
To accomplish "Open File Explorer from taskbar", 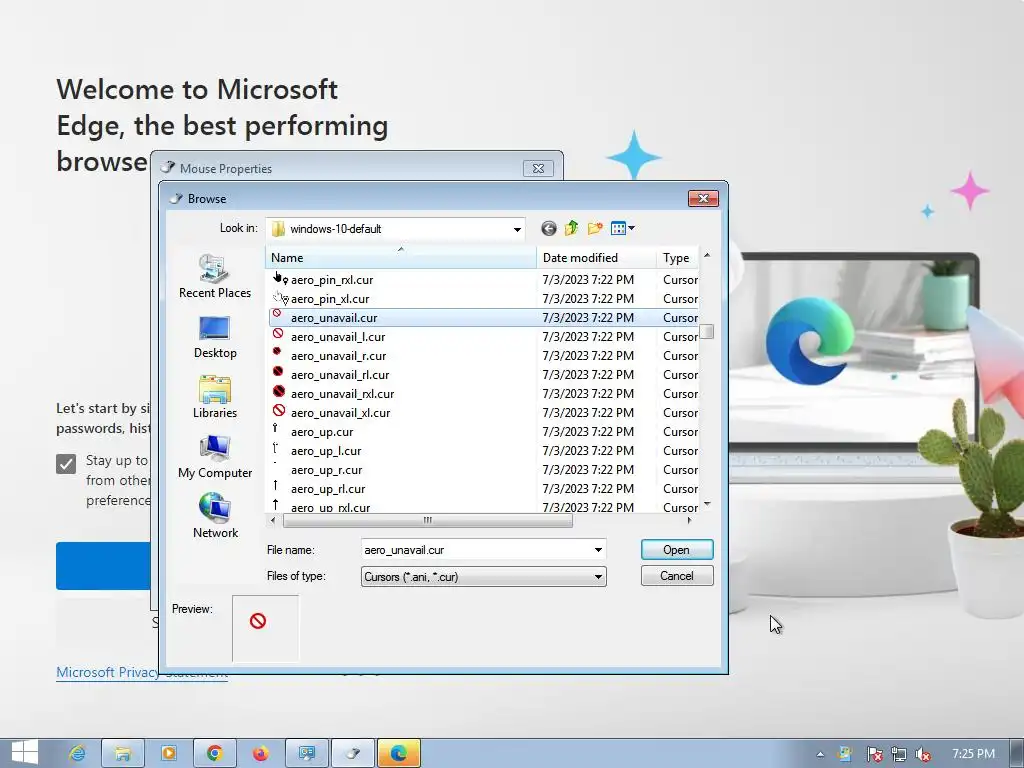I will coord(122,753).
